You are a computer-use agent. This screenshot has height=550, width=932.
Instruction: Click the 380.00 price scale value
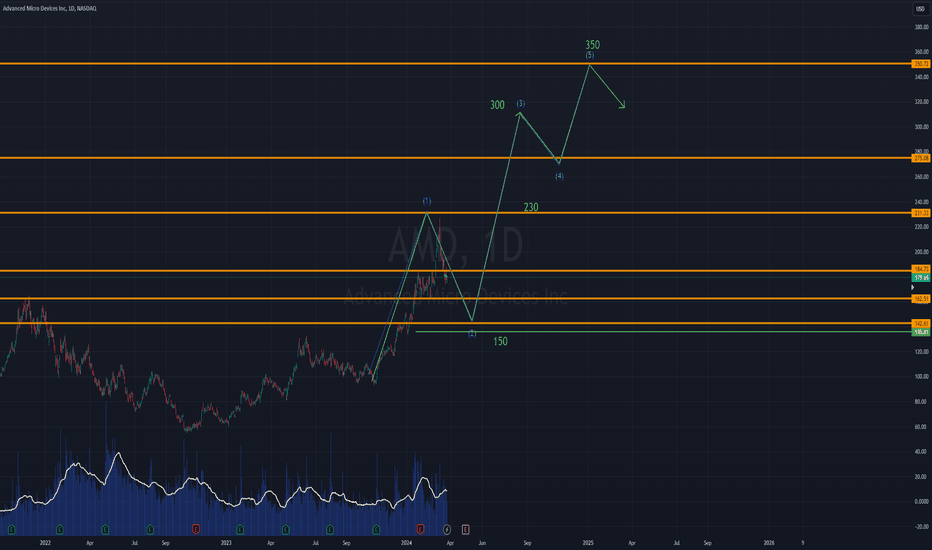(921, 27)
